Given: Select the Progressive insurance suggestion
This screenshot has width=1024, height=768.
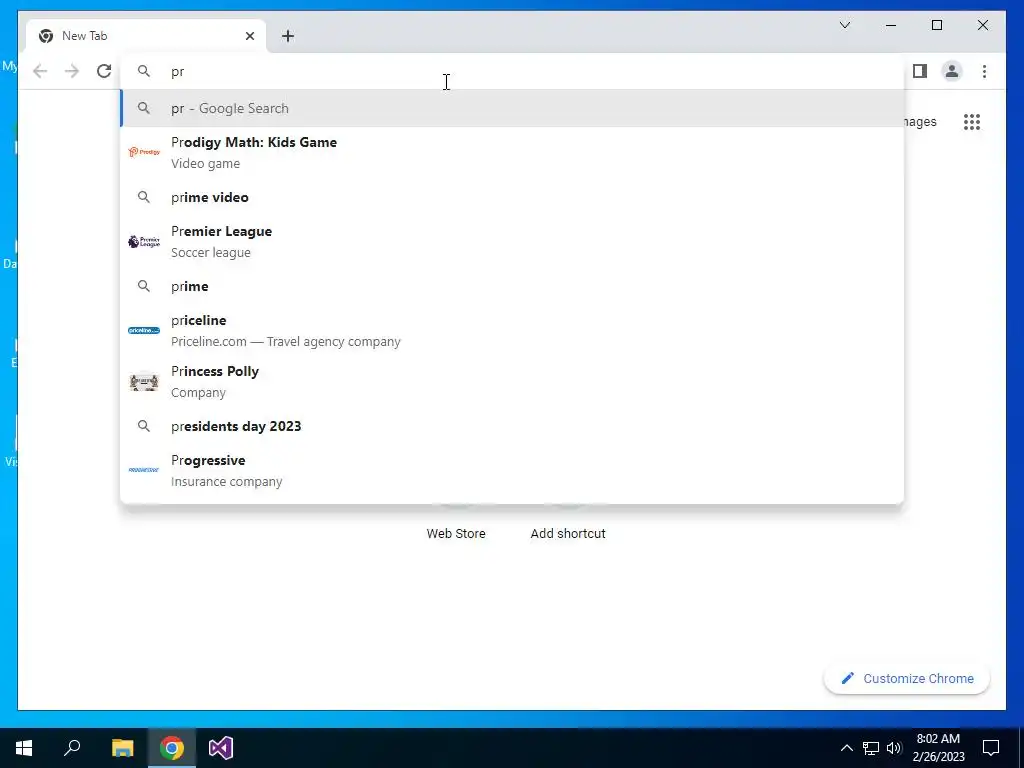Looking at the screenshot, I should [512, 470].
